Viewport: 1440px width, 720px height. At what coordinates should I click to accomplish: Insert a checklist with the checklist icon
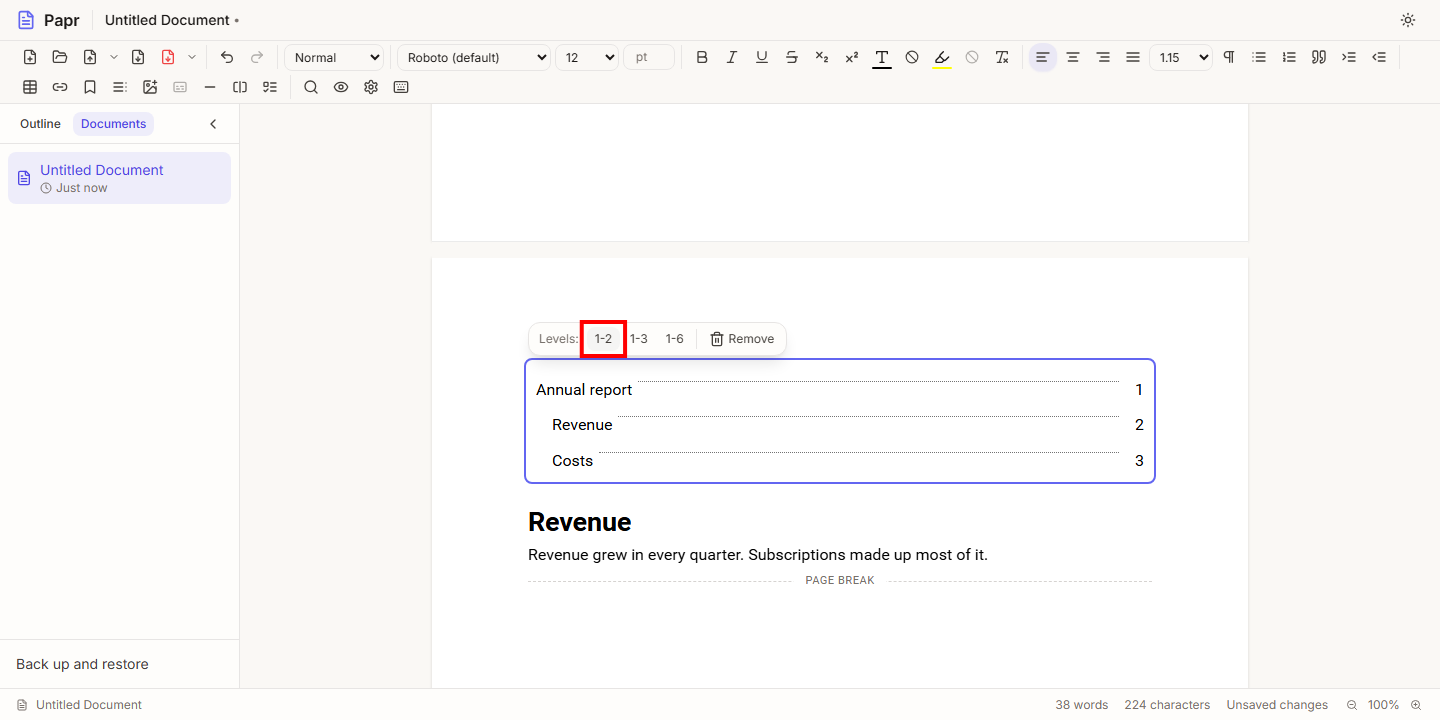pyautogui.click(x=270, y=87)
